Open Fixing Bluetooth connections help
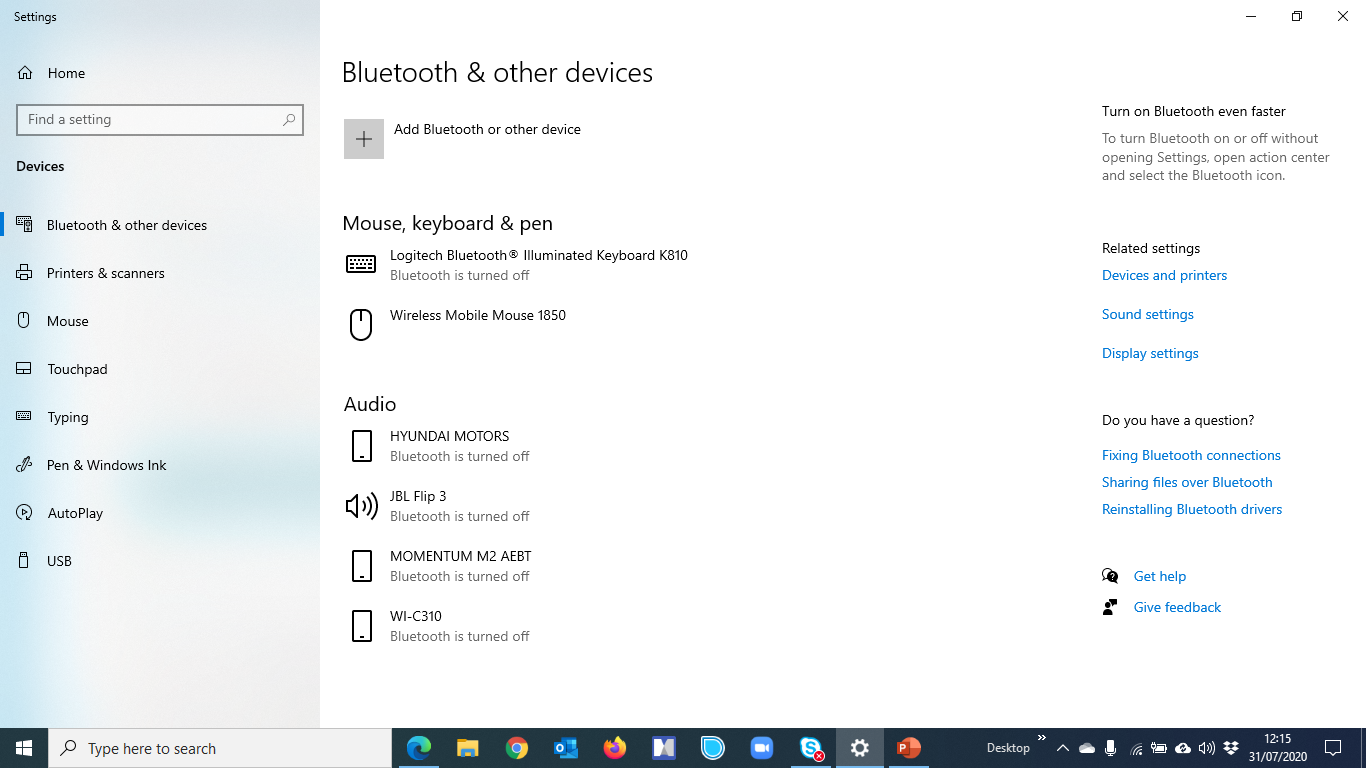This screenshot has height=768, width=1366. pyautogui.click(x=1191, y=455)
